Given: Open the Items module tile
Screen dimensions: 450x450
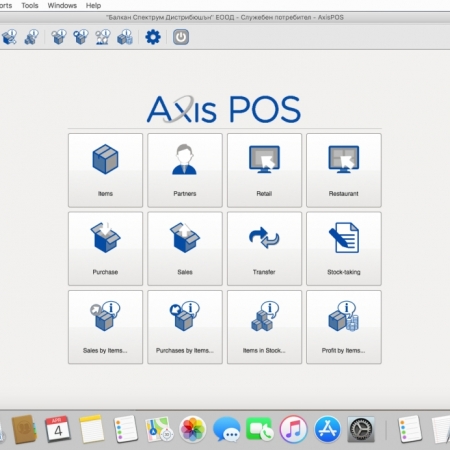Looking at the screenshot, I should 105,170.
